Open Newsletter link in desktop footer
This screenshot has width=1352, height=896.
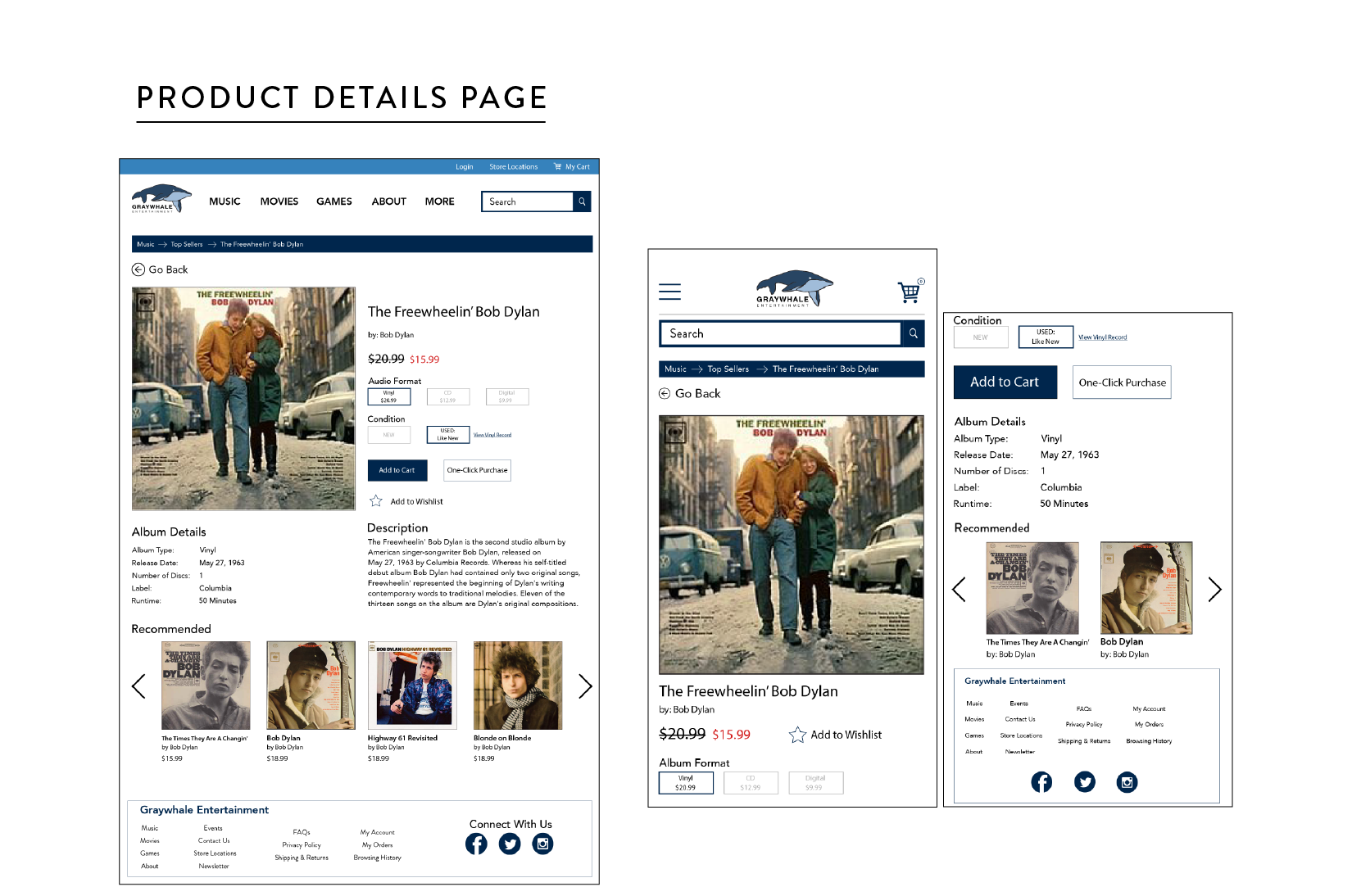click(x=214, y=867)
